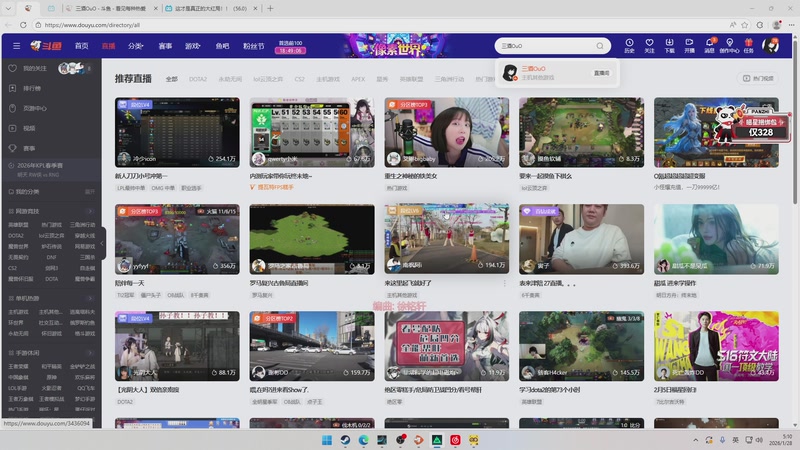The width and height of the screenshot is (800, 450).
Task: Open the 首页 nav item
Action: (82, 46)
